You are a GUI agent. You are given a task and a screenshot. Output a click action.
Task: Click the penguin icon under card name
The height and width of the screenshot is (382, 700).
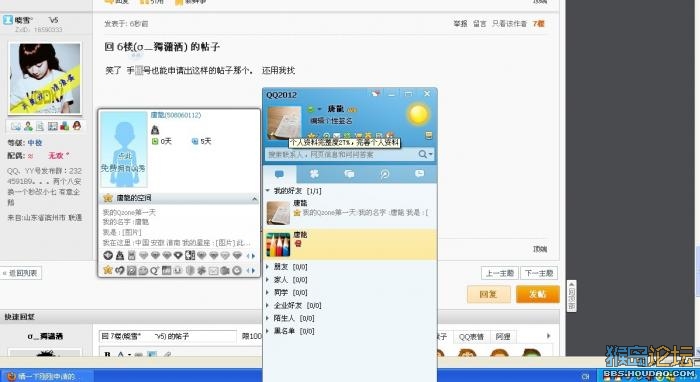pyautogui.click(x=155, y=130)
